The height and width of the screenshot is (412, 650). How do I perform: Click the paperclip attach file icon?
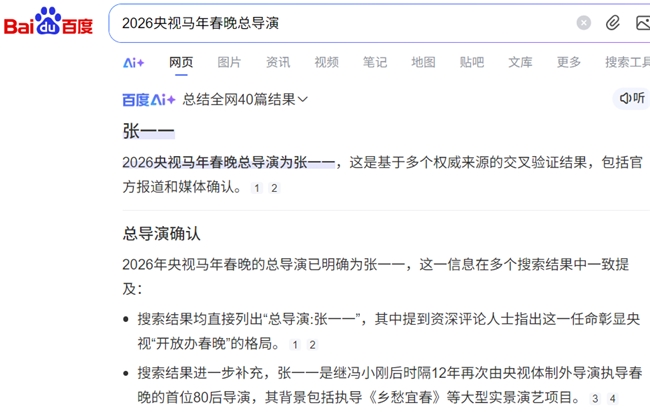point(613,23)
